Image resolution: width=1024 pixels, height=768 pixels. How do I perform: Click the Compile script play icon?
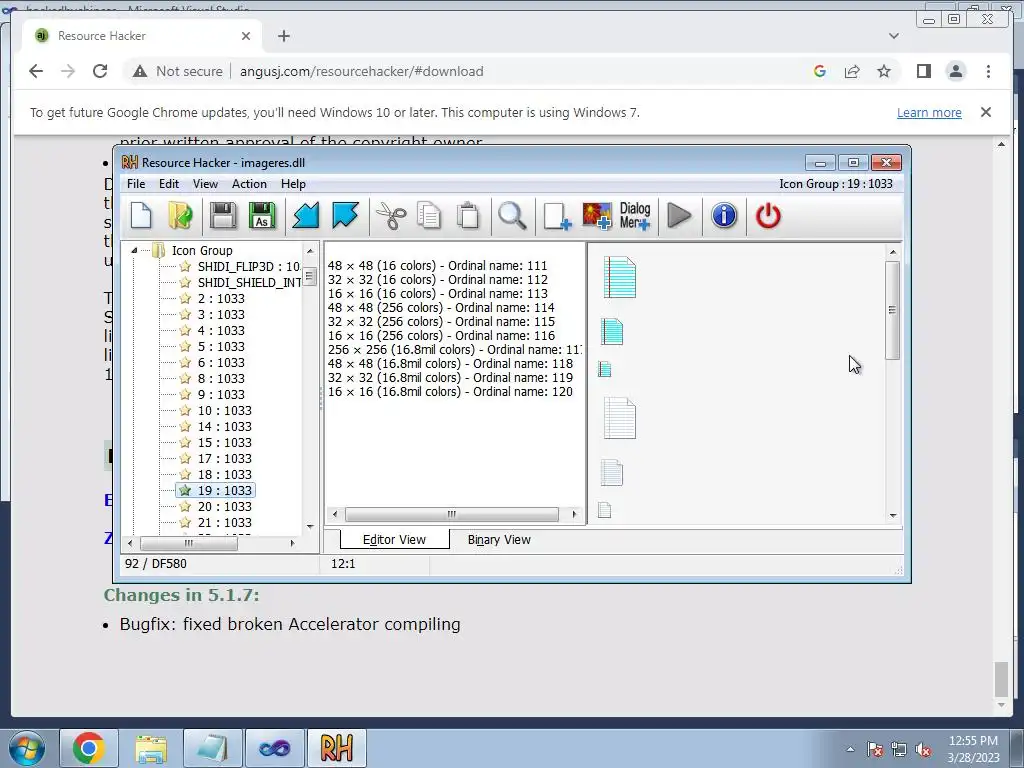click(679, 216)
